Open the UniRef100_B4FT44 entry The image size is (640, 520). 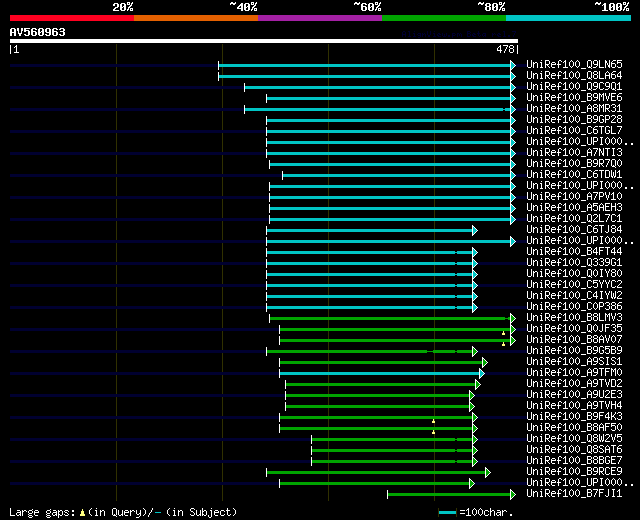574,252
